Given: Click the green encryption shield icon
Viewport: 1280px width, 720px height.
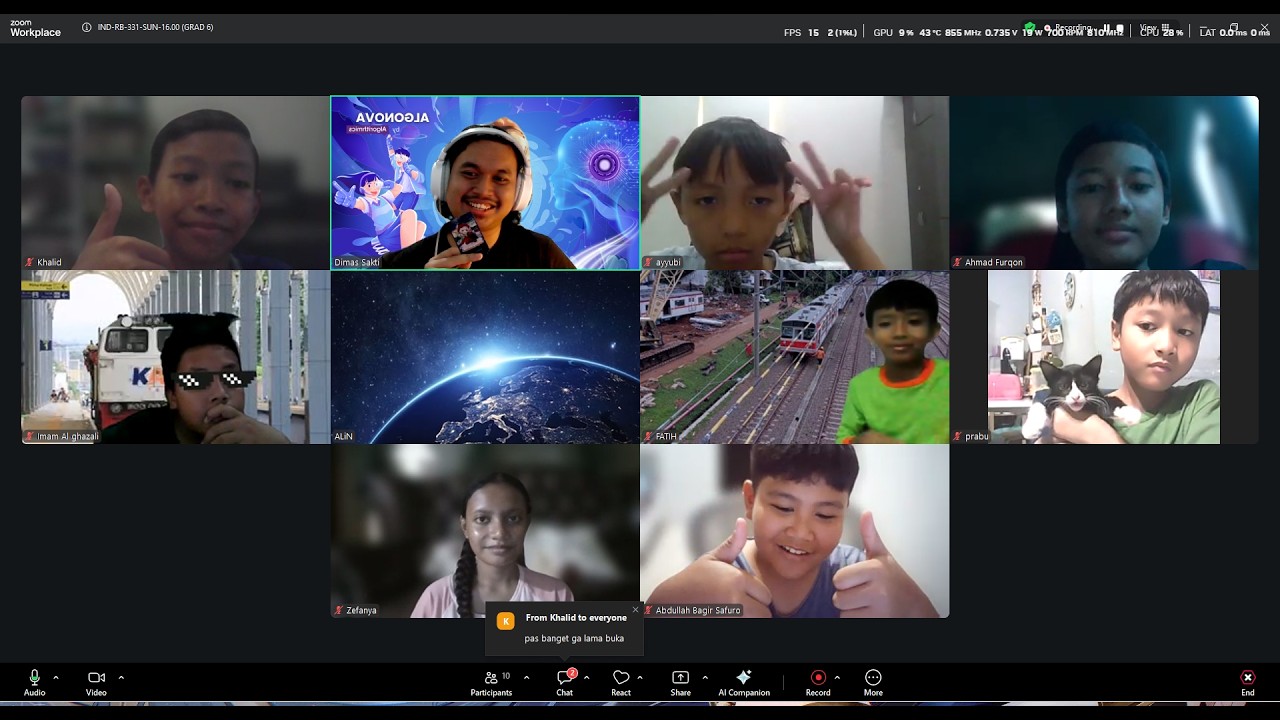Looking at the screenshot, I should tap(1030, 27).
